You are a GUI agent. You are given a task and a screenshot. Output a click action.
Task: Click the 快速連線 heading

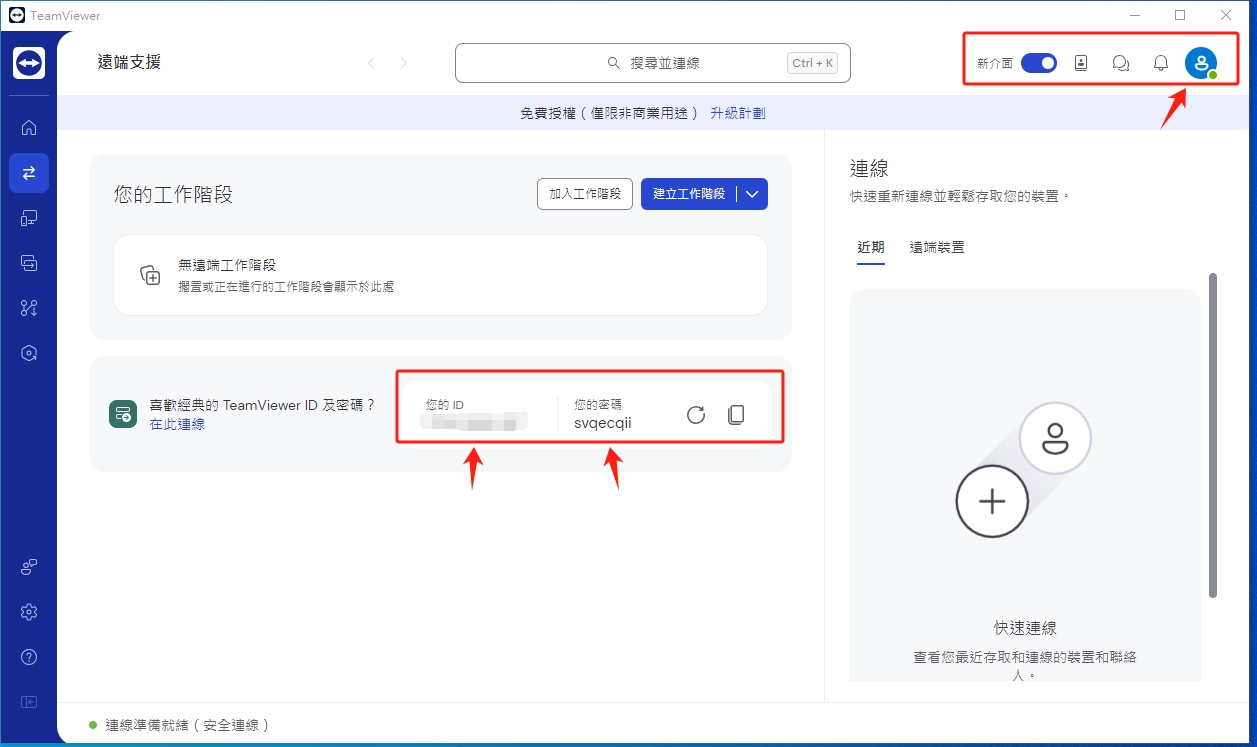(1025, 628)
